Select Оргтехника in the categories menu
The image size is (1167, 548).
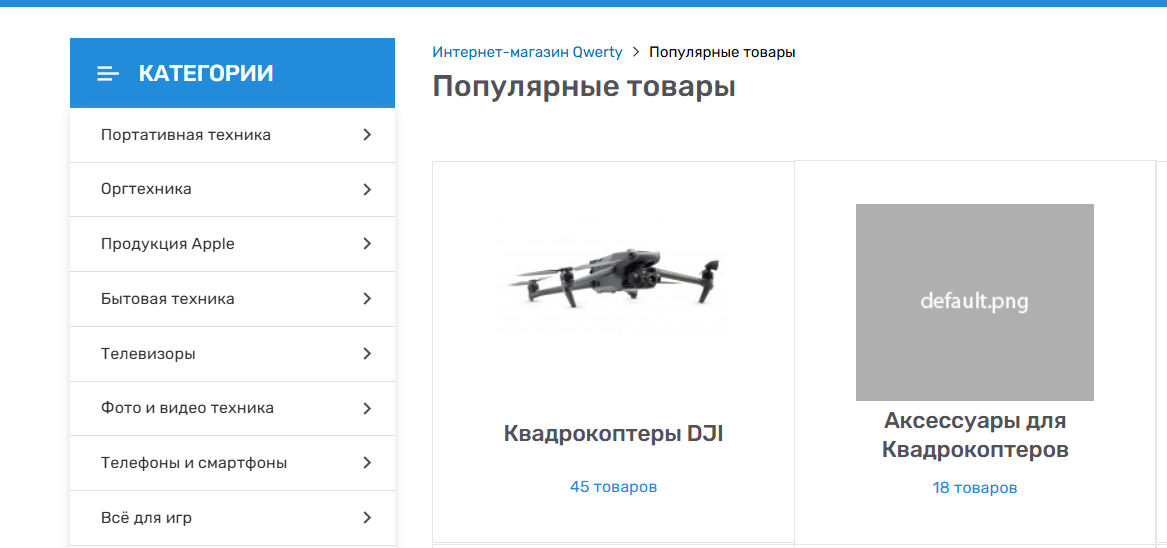pos(146,190)
